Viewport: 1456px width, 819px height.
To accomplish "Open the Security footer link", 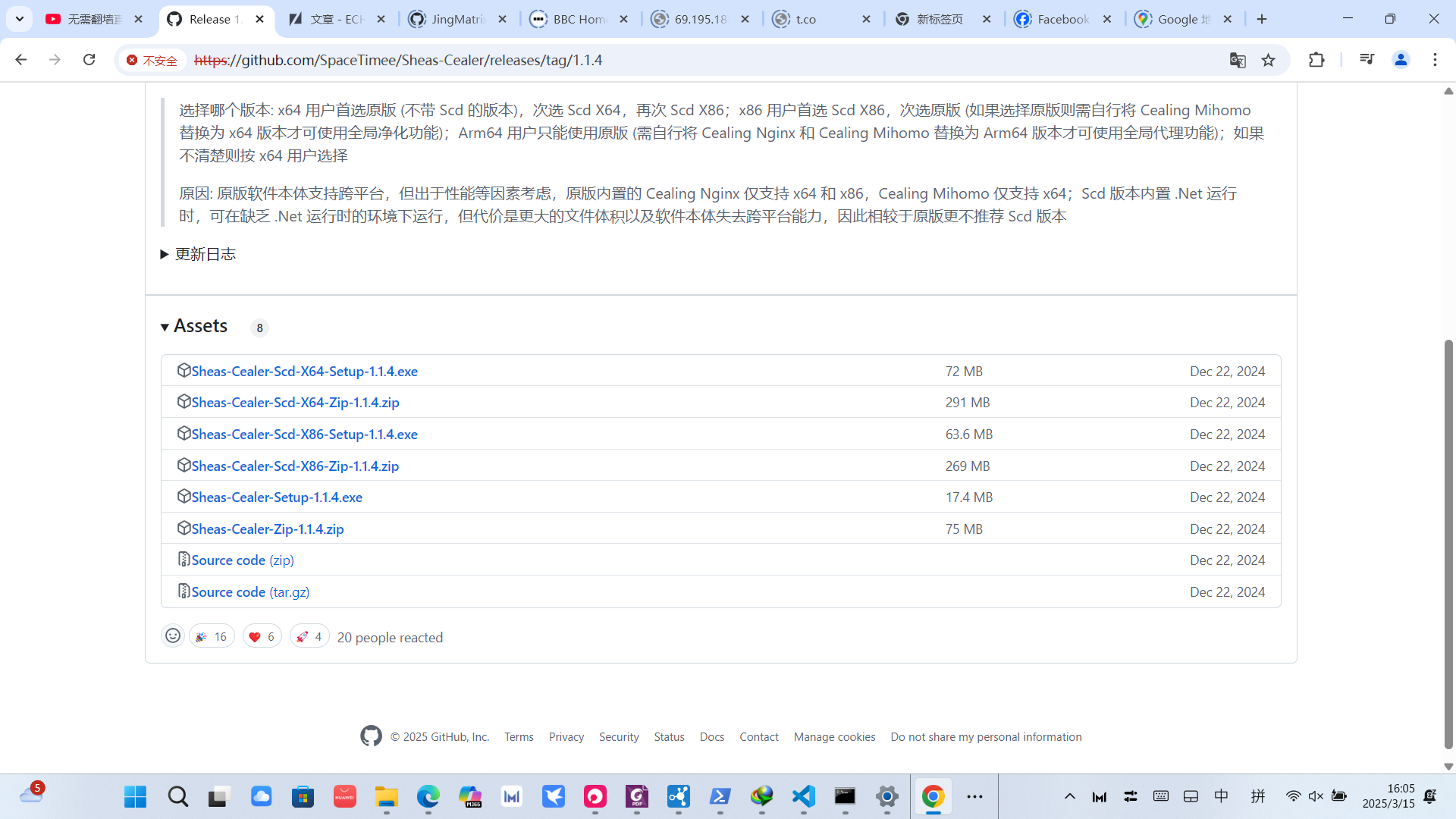I will click(619, 736).
